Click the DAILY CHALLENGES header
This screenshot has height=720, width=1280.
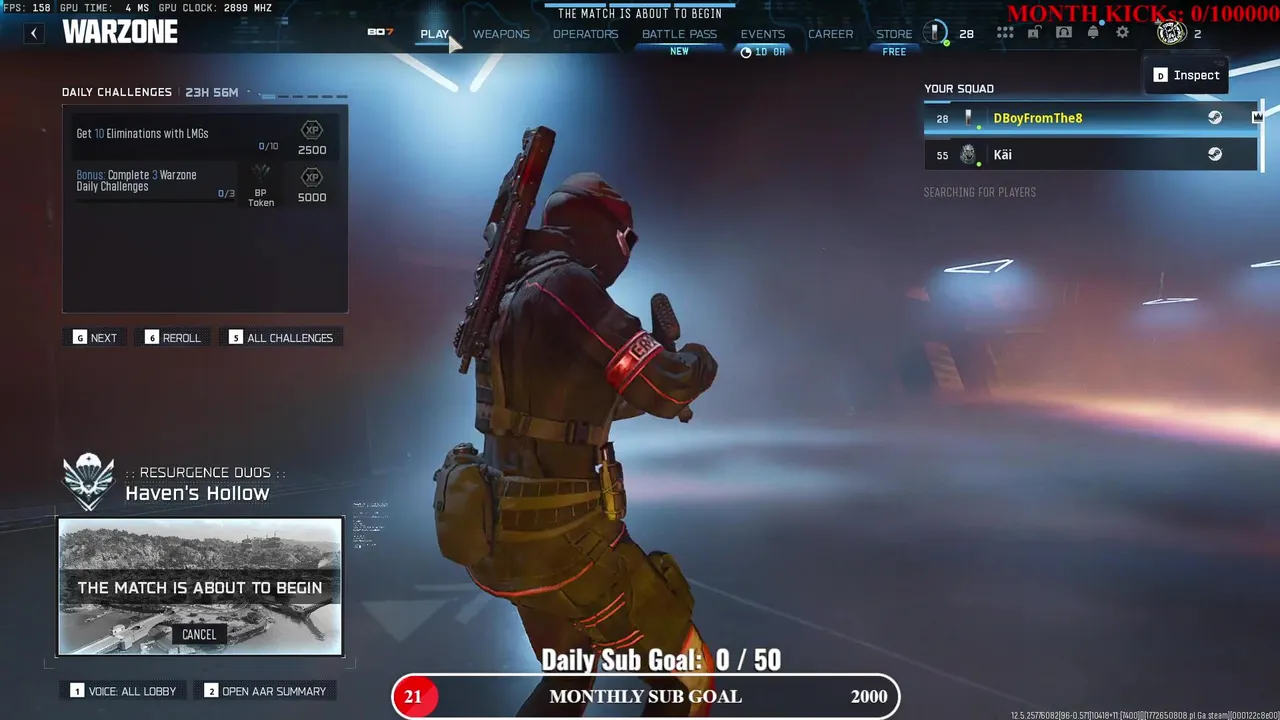(x=117, y=92)
